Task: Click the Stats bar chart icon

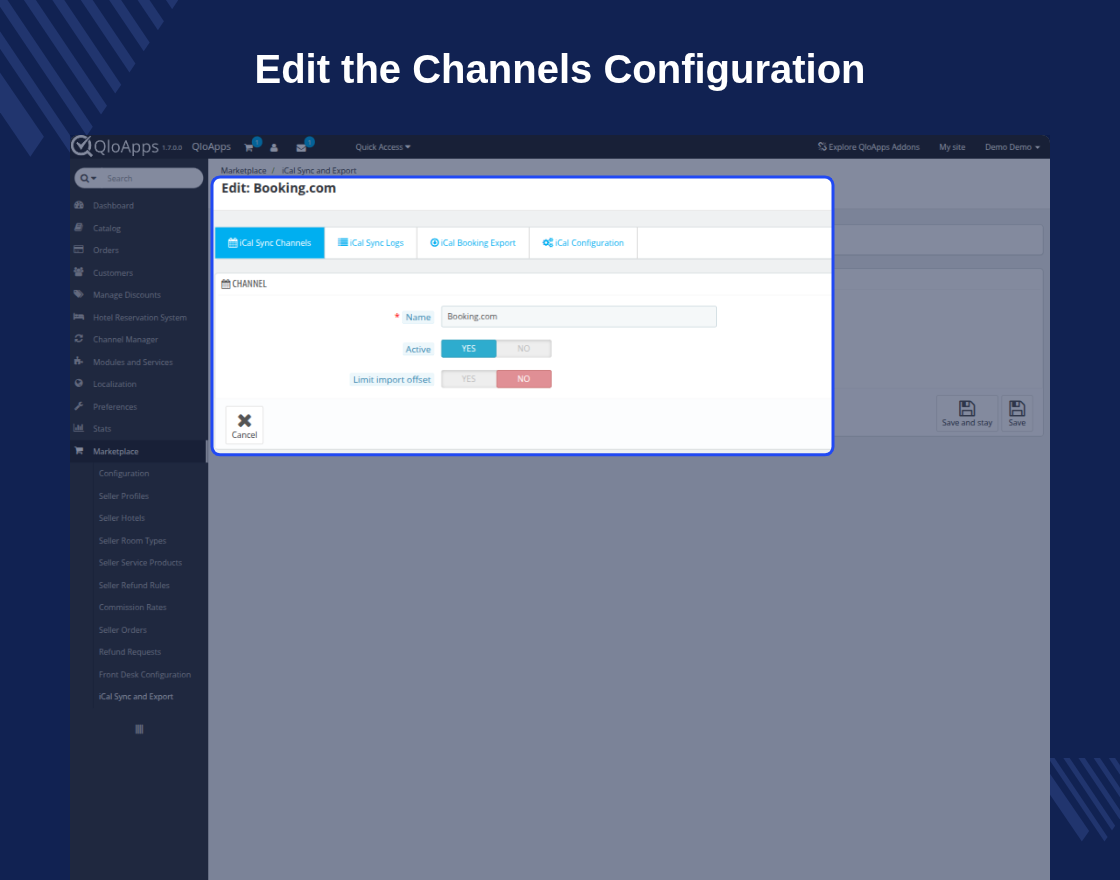Action: [x=79, y=429]
